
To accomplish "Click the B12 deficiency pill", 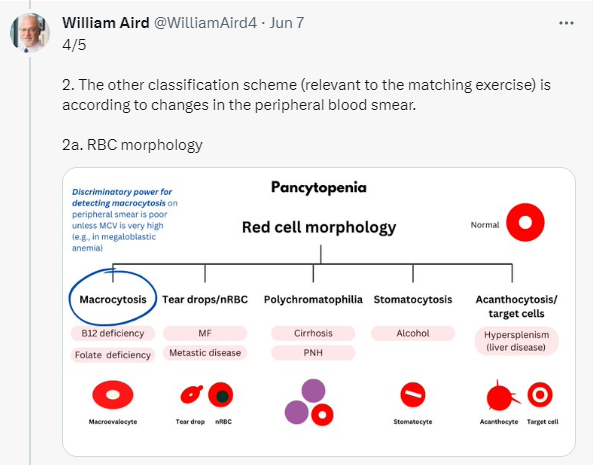I will tap(113, 333).
